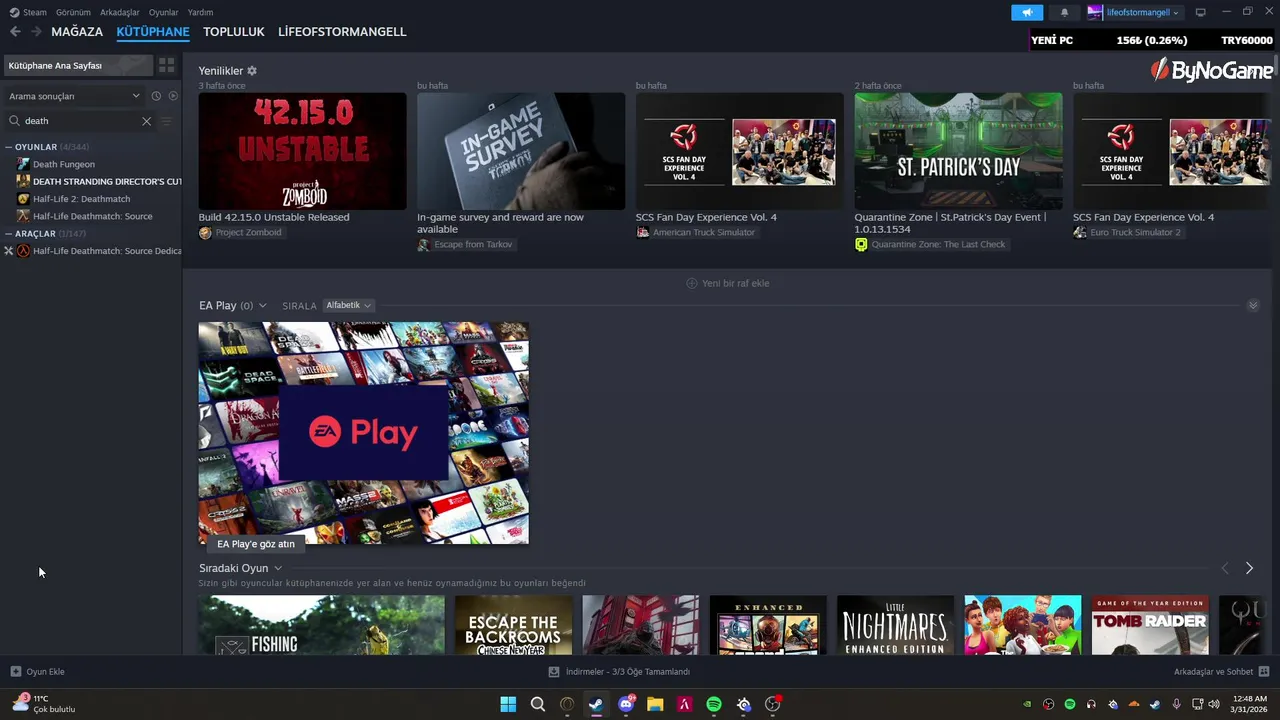Go to the MAĞAZA tab

click(x=77, y=32)
